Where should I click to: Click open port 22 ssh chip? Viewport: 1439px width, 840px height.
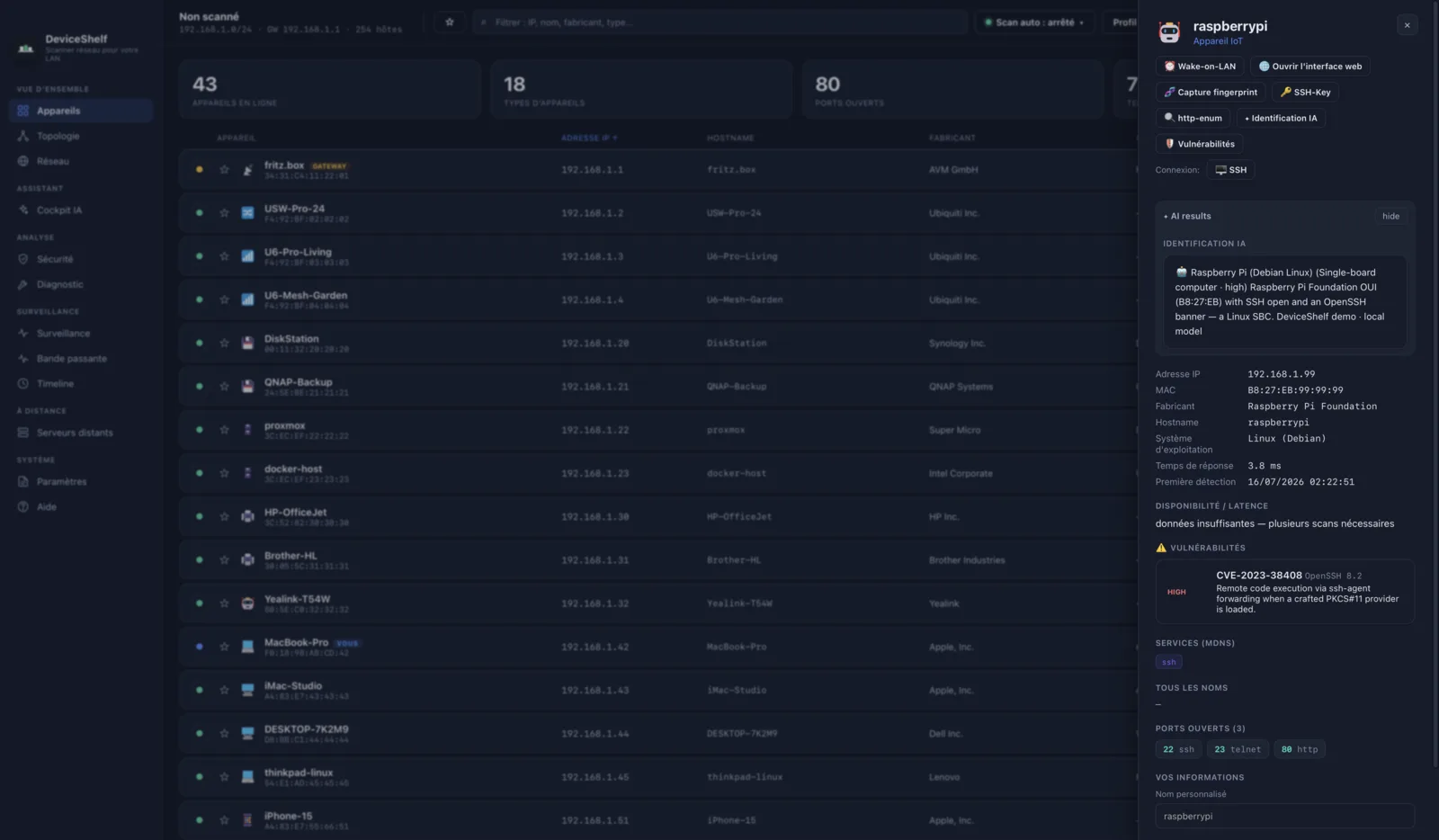[x=1178, y=749]
